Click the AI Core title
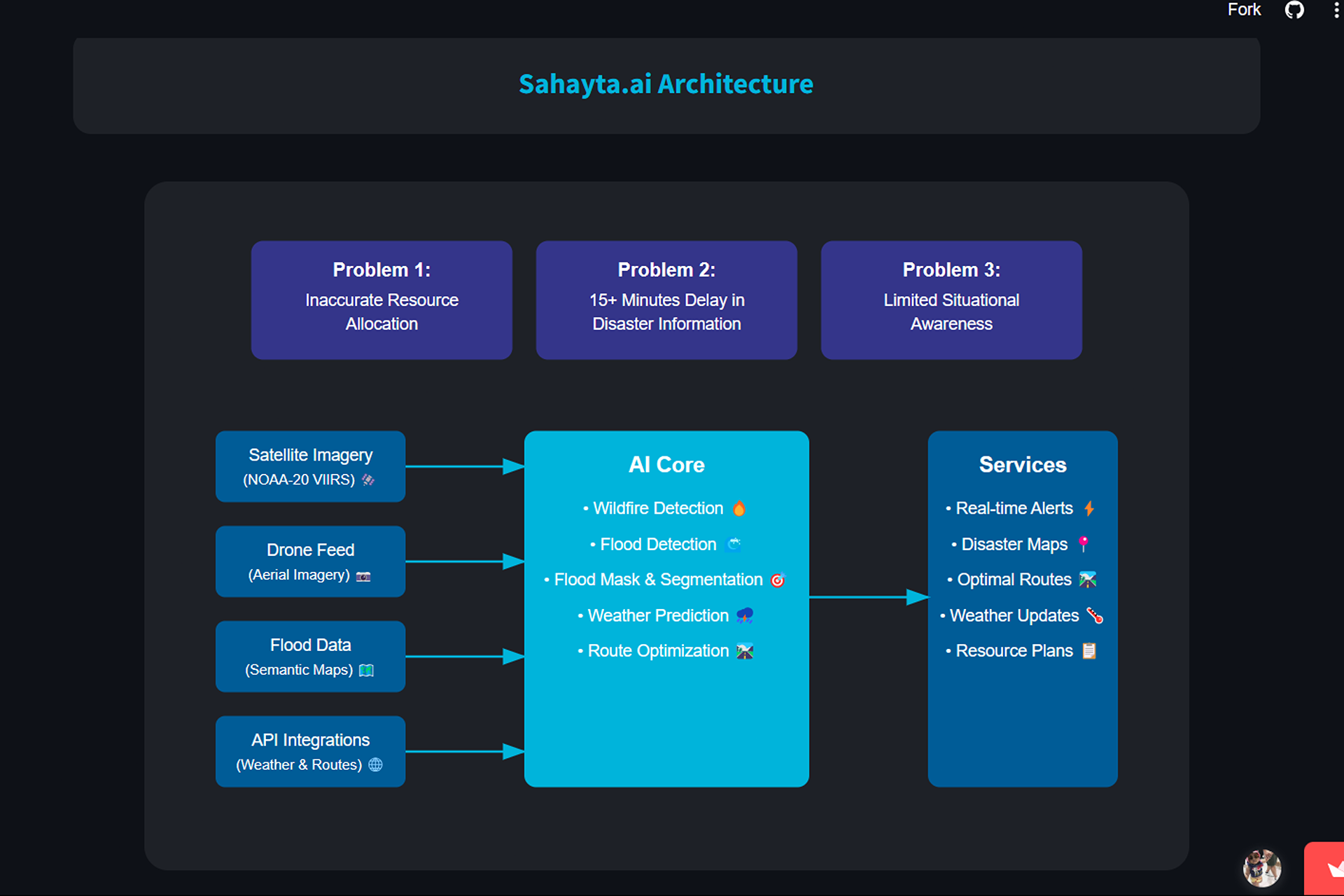The height and width of the screenshot is (896, 1344). pyautogui.click(x=666, y=465)
